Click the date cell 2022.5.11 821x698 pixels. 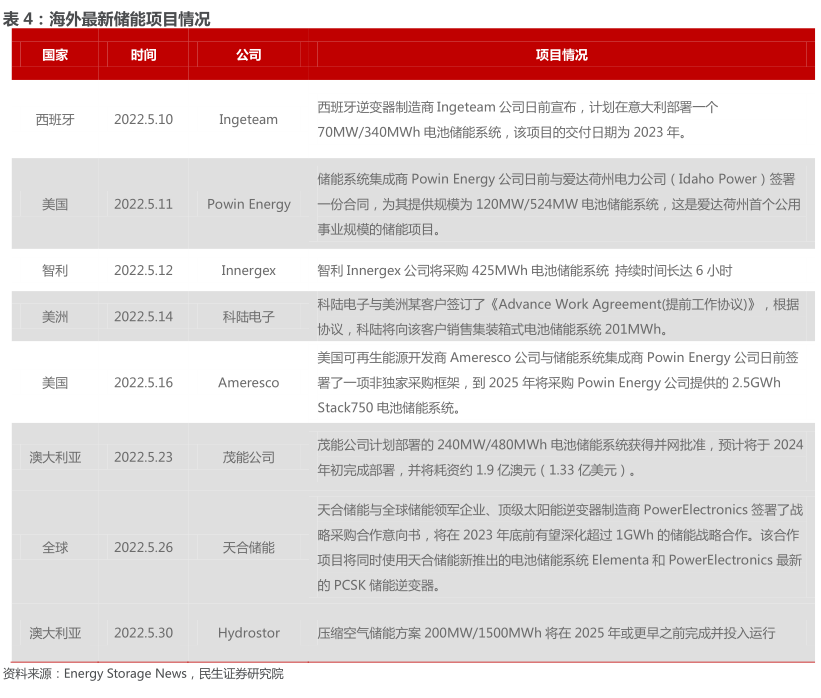[143, 204]
